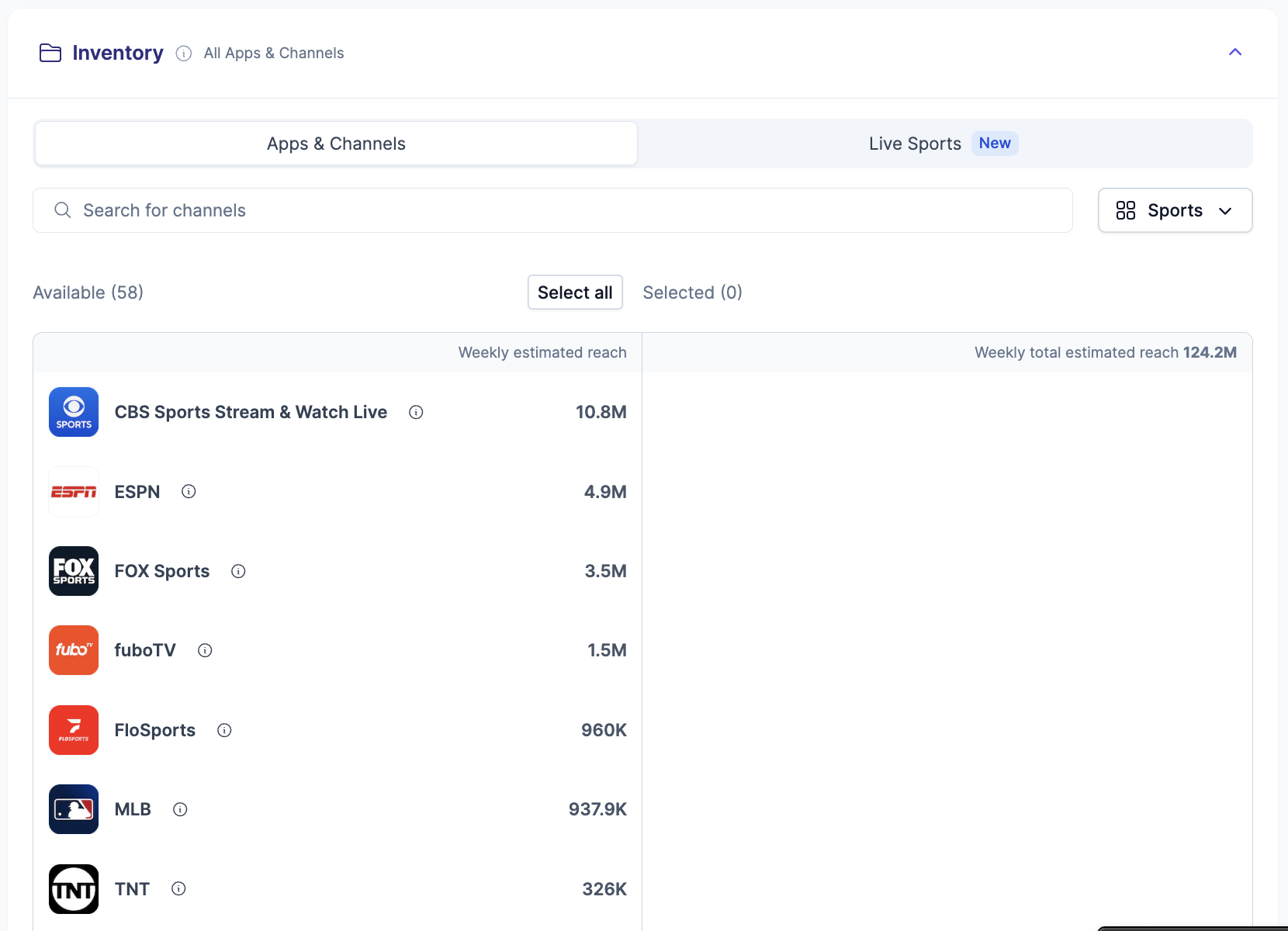Click the search magnifier icon
1288x931 pixels.
pyautogui.click(x=63, y=210)
